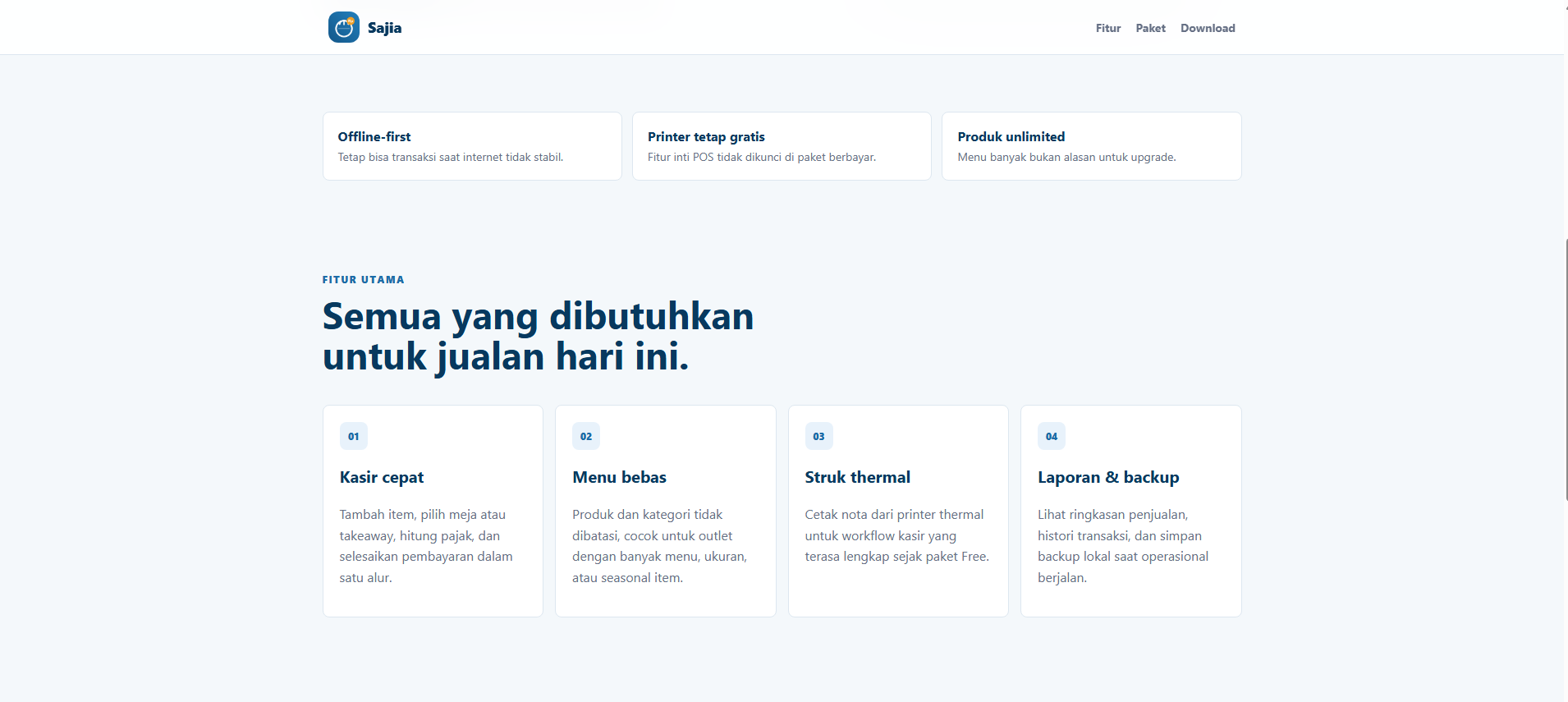
Task: Open the Paket nav link
Action: (1150, 28)
